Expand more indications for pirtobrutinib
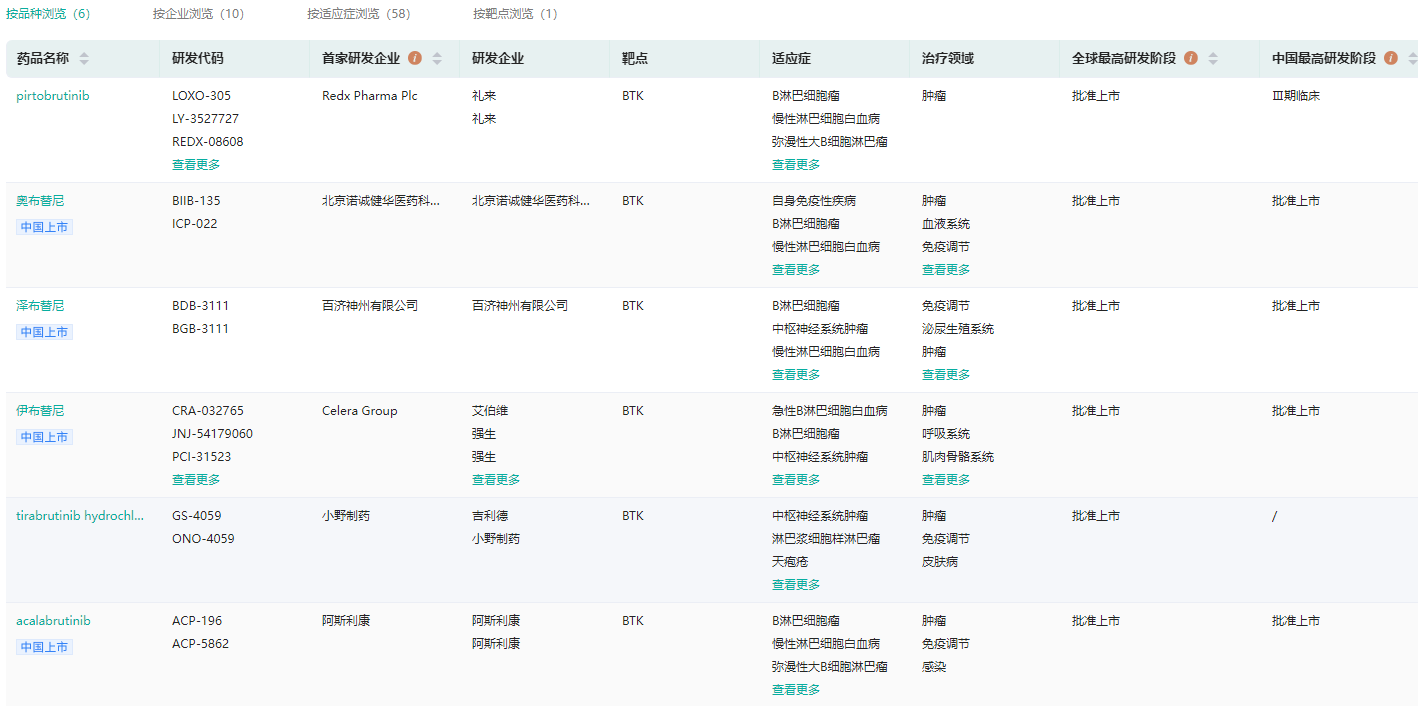 point(796,165)
